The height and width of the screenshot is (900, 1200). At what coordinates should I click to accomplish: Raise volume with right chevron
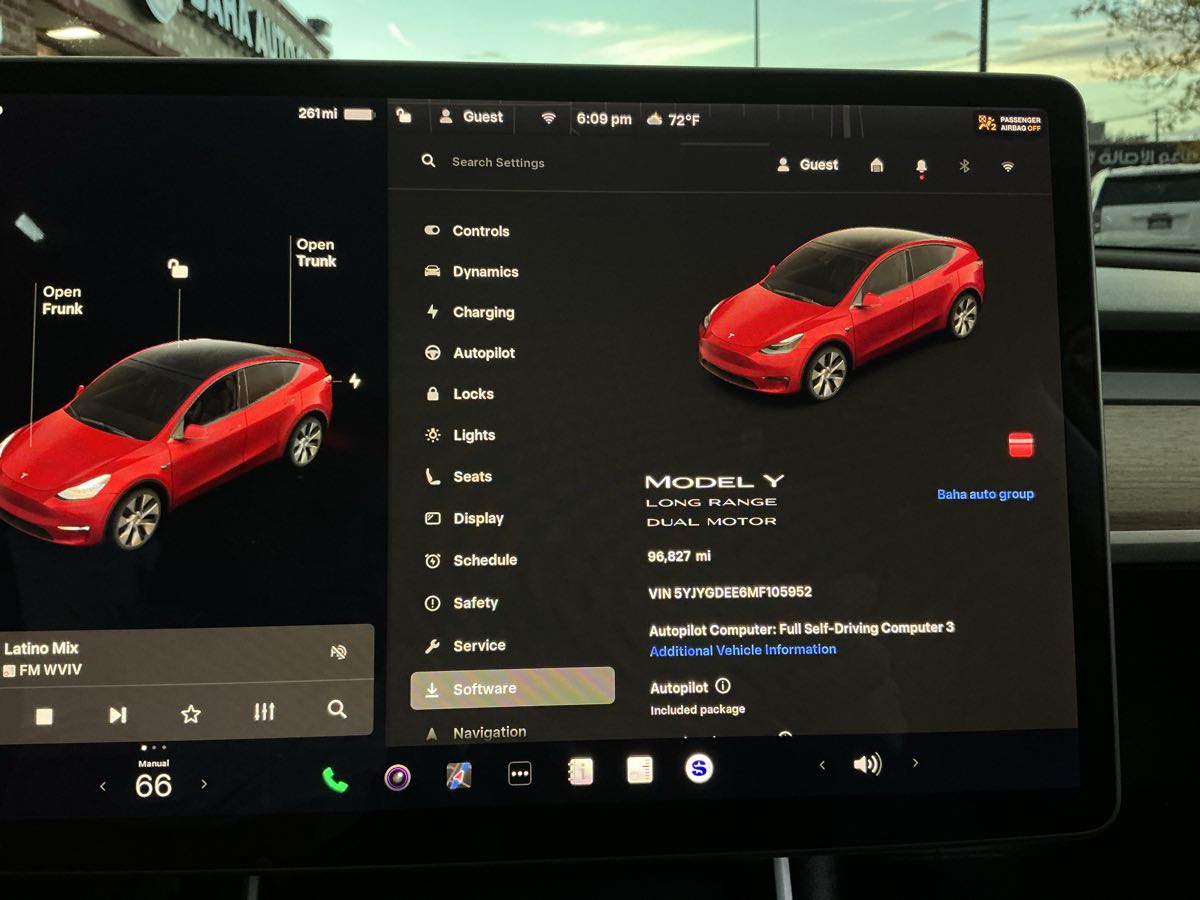(915, 763)
